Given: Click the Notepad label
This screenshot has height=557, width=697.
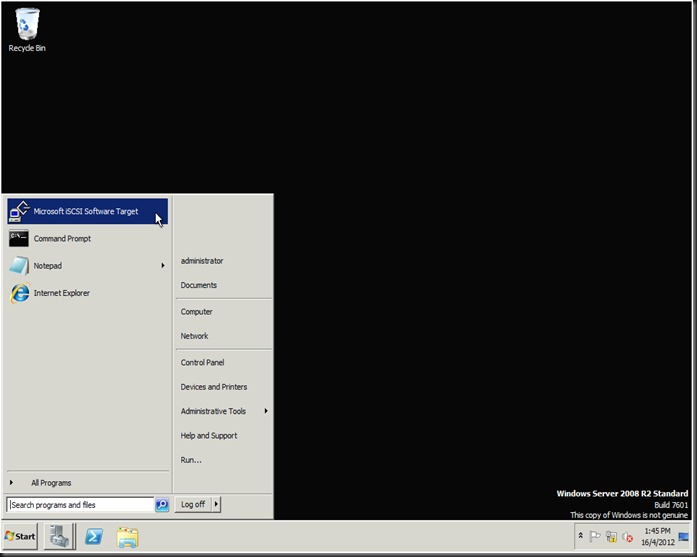Looking at the screenshot, I should coord(48,266).
